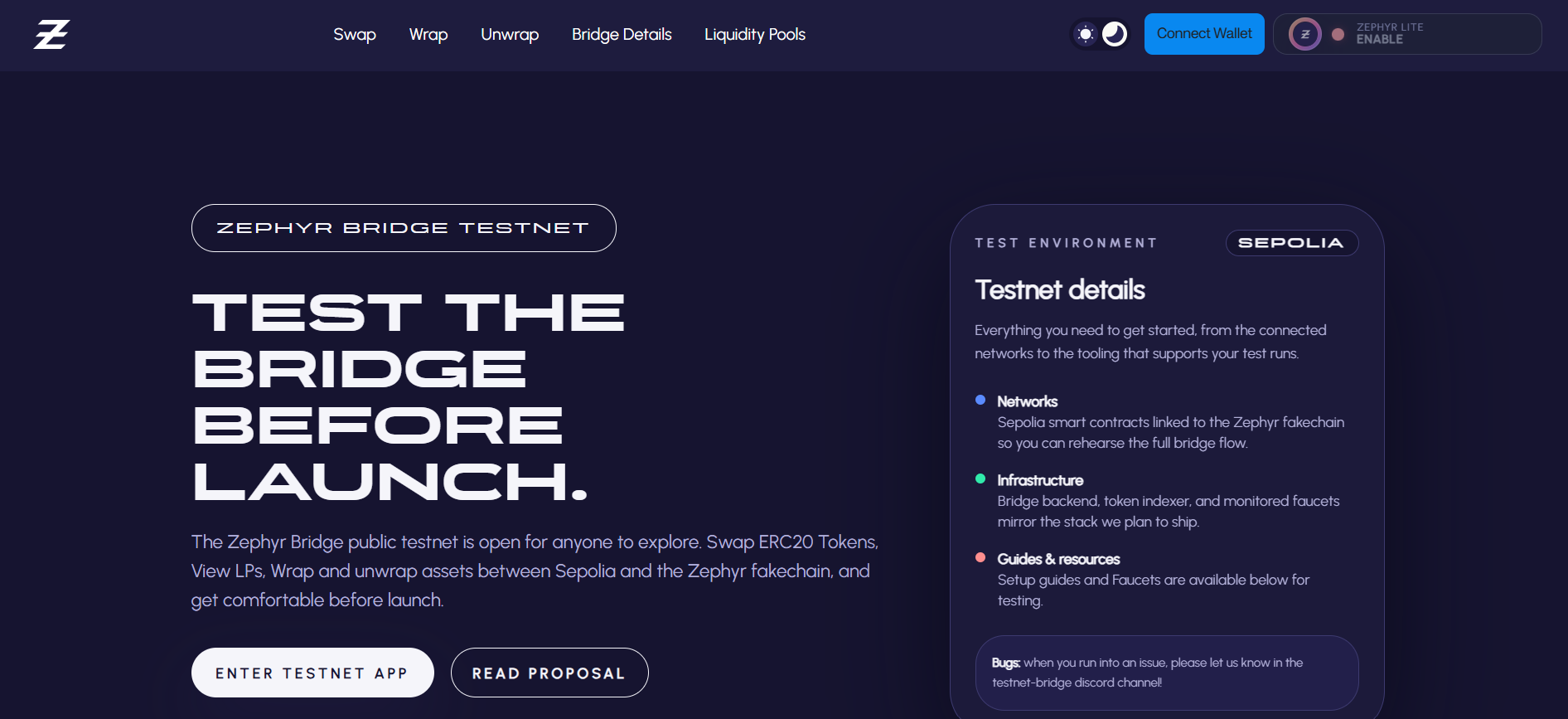View the Liquidity Pools page
The height and width of the screenshot is (719, 1568).
click(x=754, y=34)
